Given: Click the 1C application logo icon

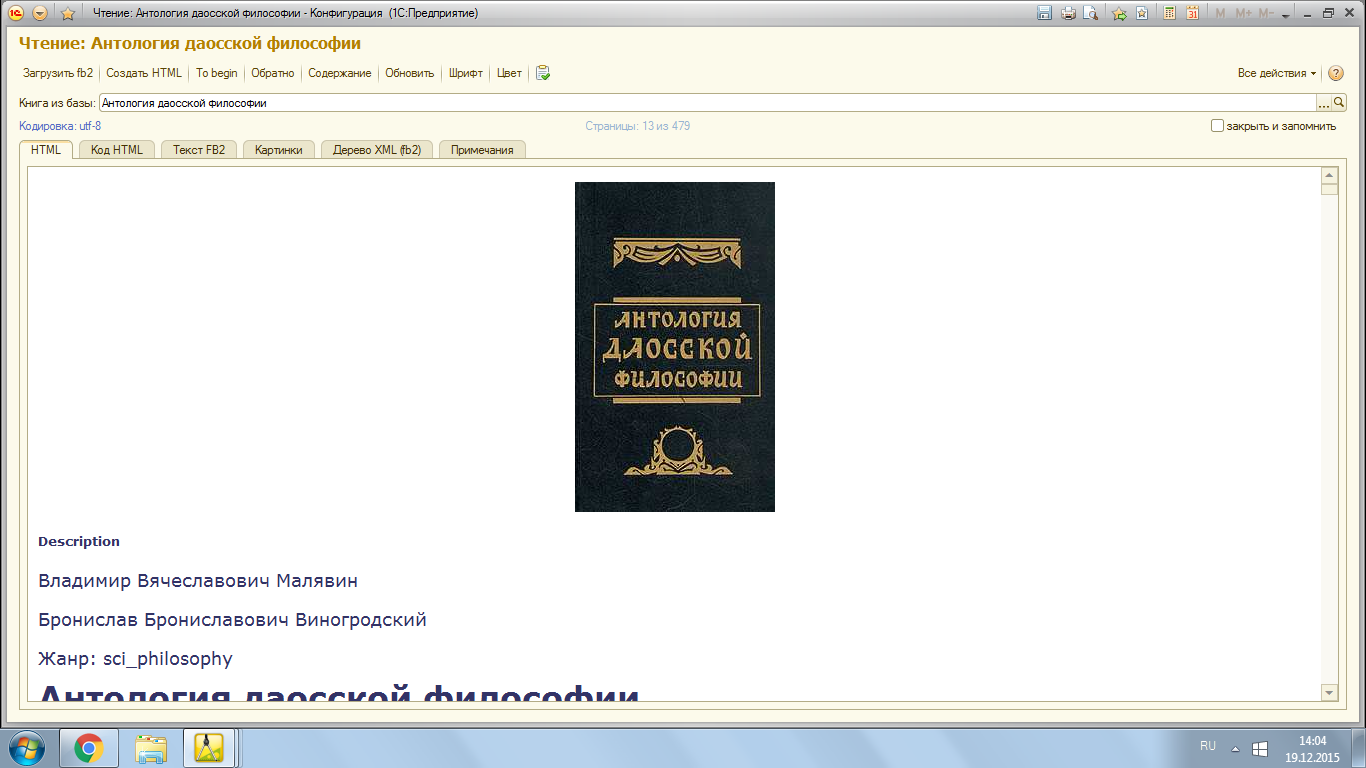Looking at the screenshot, I should (x=16, y=13).
